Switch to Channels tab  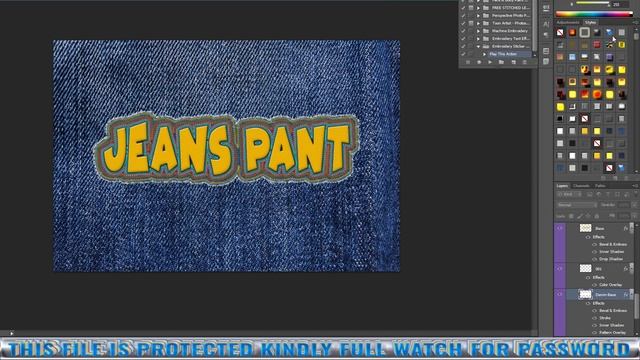581,186
